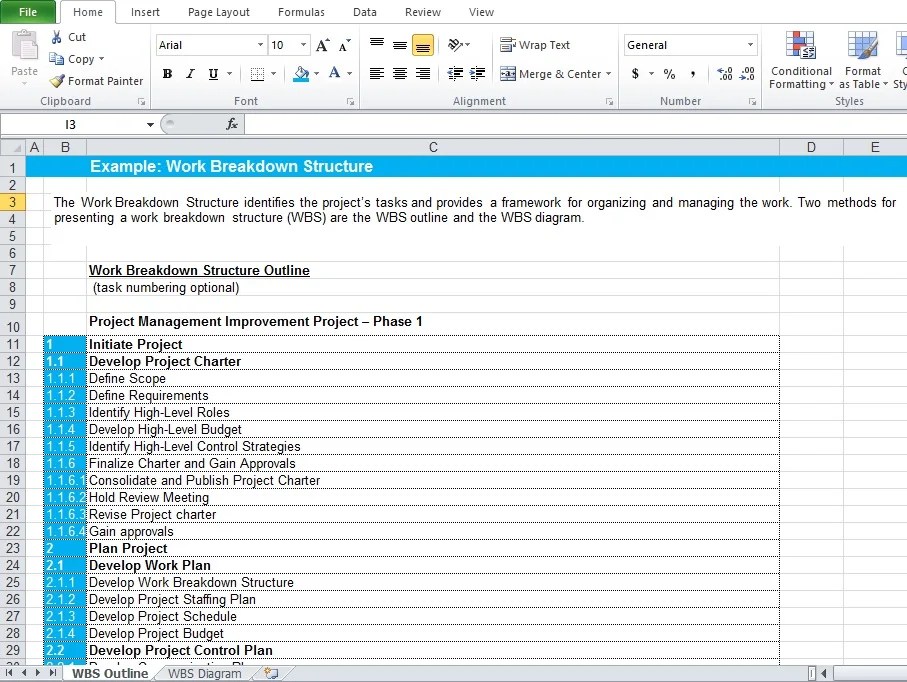Click the Cut scissors icon
Viewport: 907px width, 682px height.
pos(57,37)
